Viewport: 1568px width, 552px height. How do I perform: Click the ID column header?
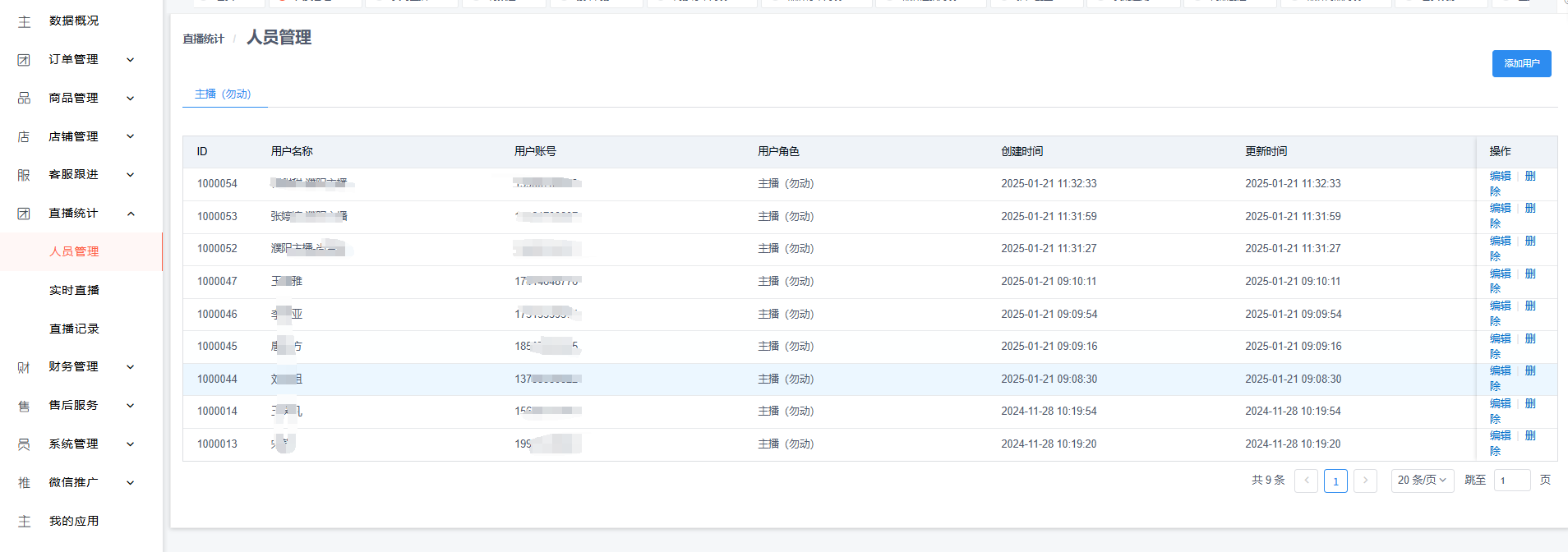(x=202, y=151)
